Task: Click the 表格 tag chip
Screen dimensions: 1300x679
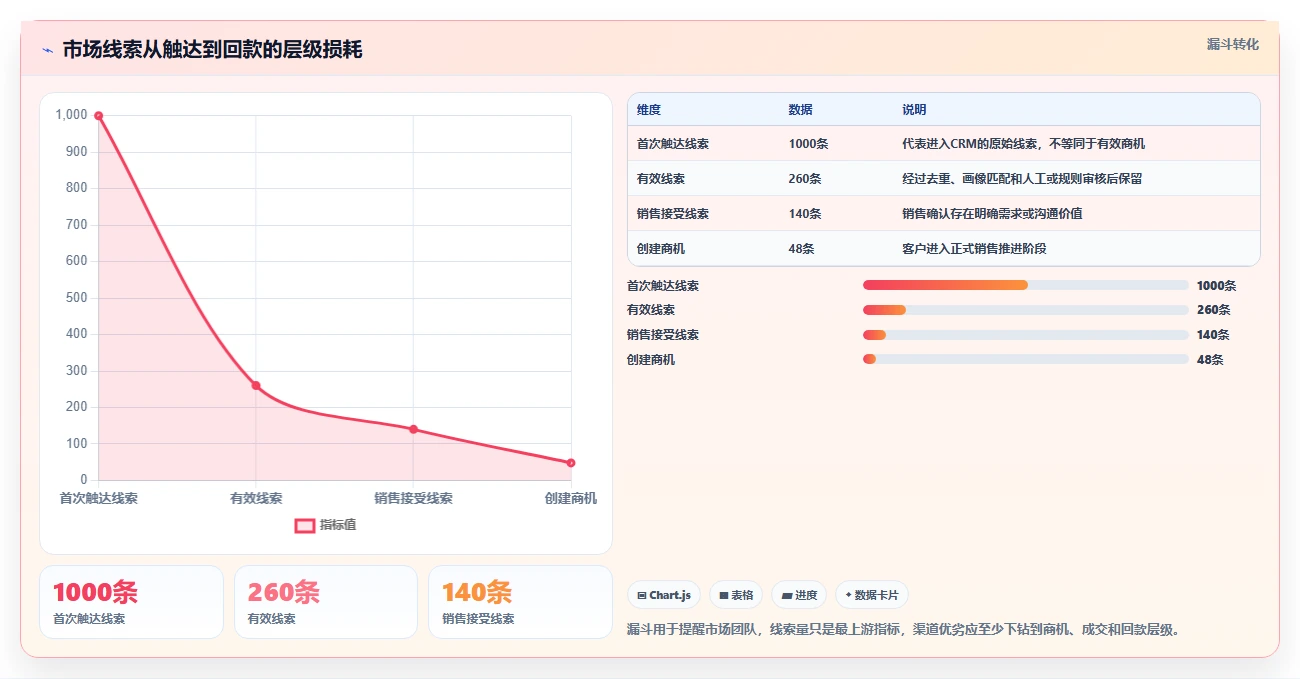Action: [736, 595]
